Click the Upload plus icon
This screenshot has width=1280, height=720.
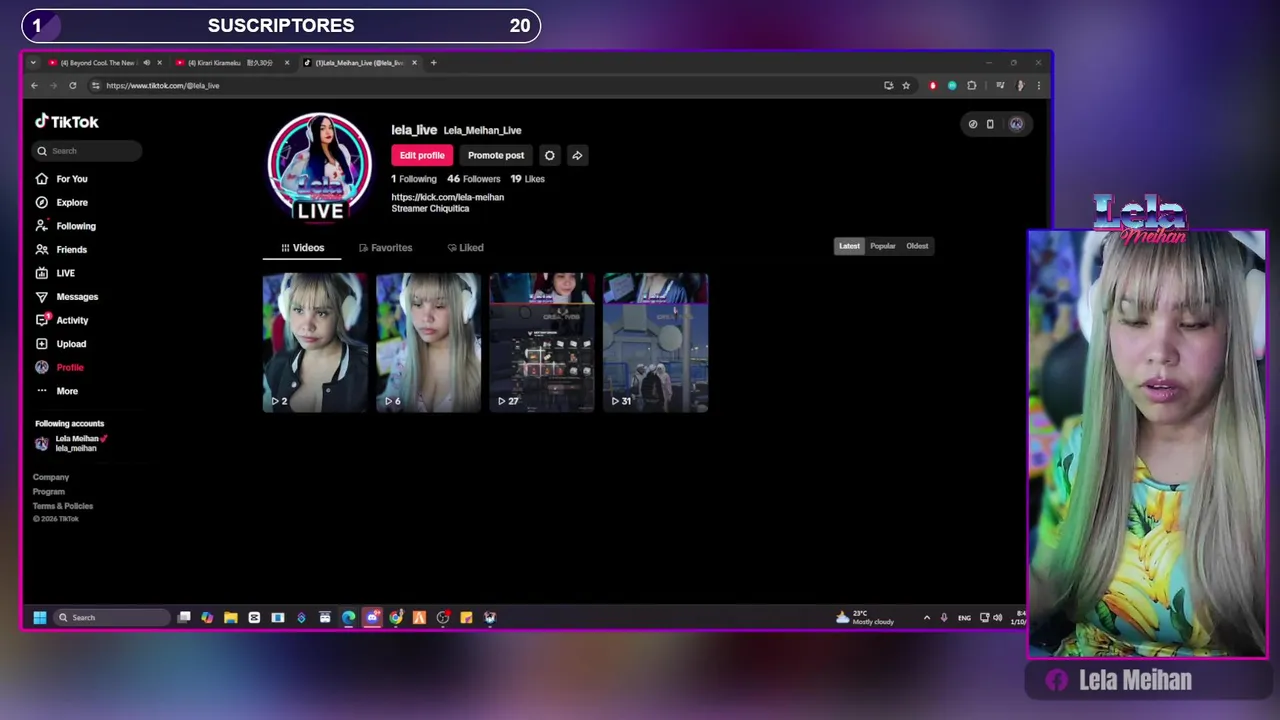(x=42, y=344)
